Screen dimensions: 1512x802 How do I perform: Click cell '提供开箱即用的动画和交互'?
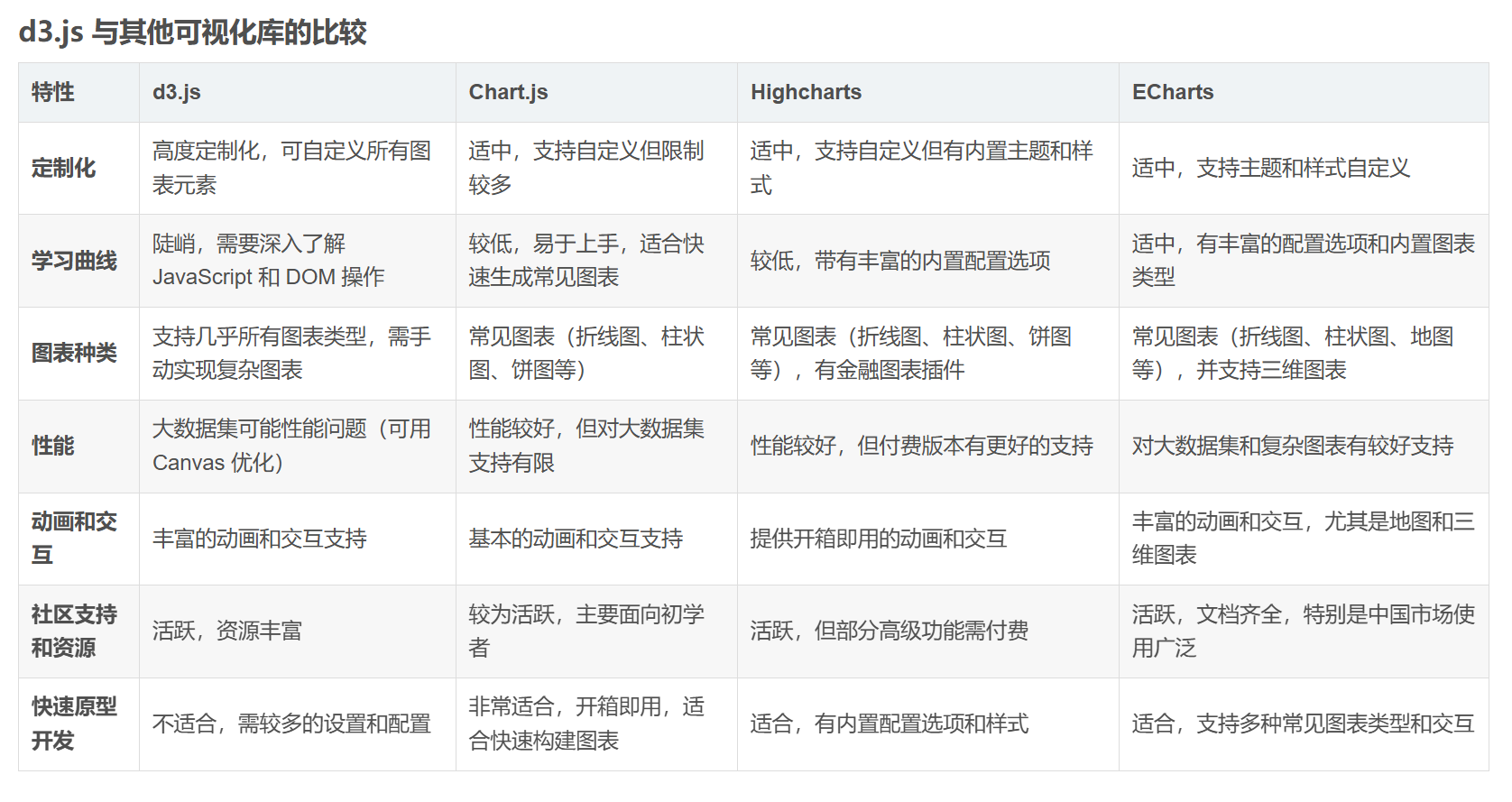(928, 539)
